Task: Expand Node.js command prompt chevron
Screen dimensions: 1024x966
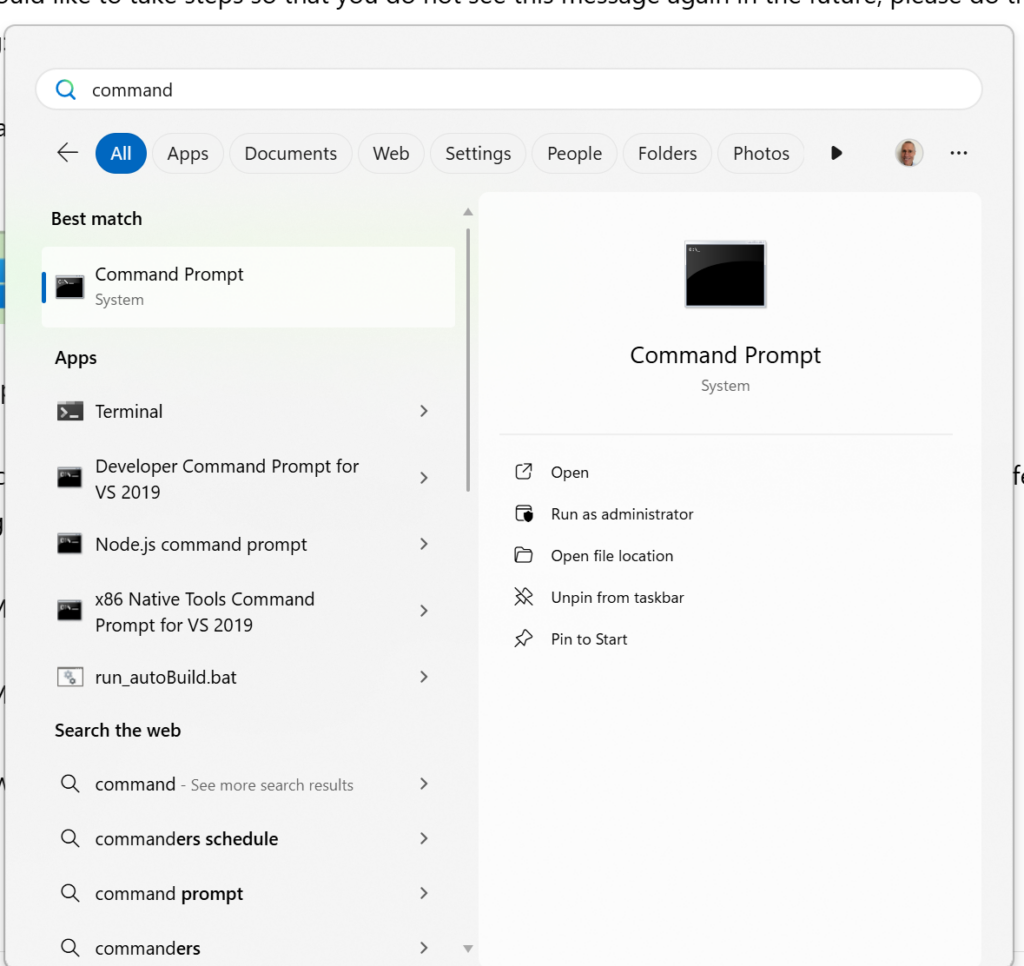Action: 424,544
